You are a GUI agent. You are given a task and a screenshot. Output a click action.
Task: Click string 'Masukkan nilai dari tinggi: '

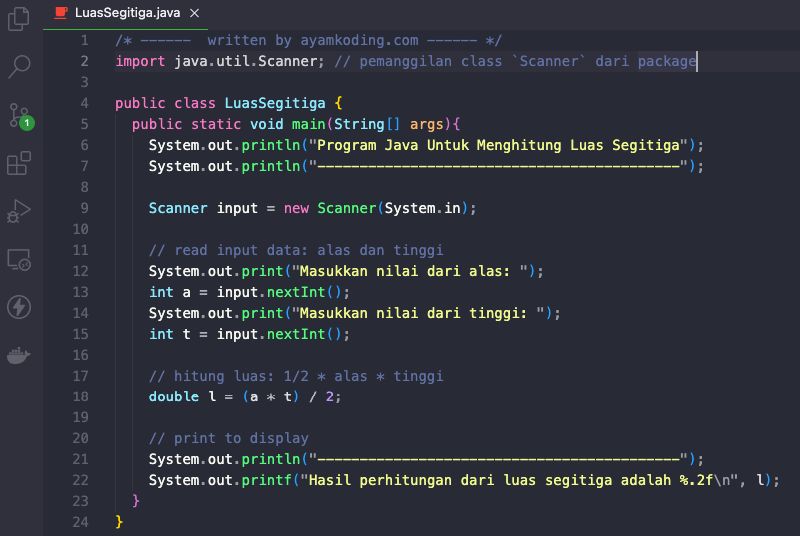point(418,313)
